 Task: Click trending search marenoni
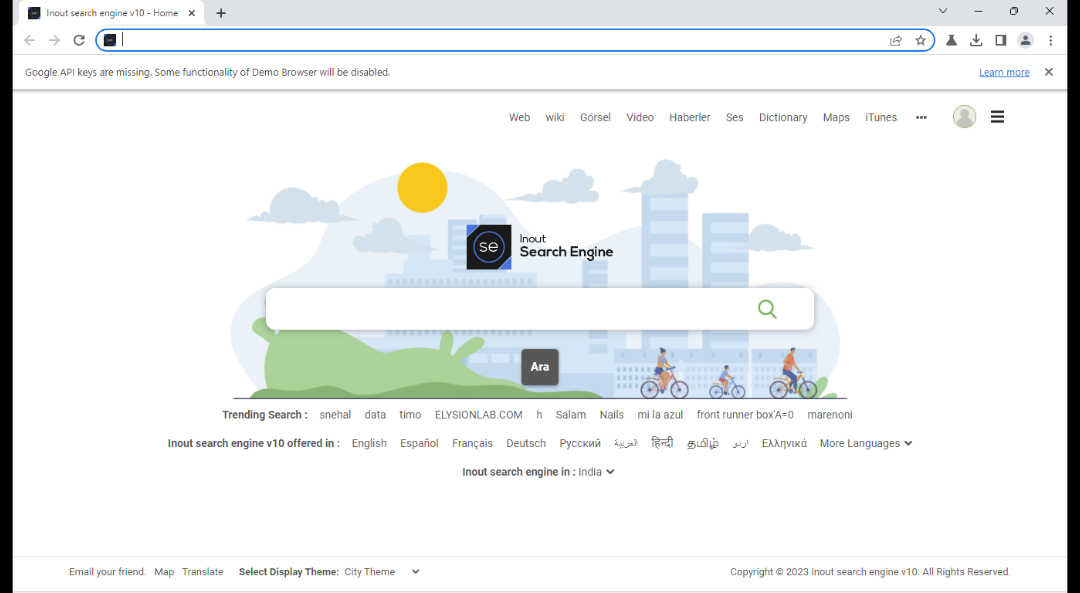[830, 415]
